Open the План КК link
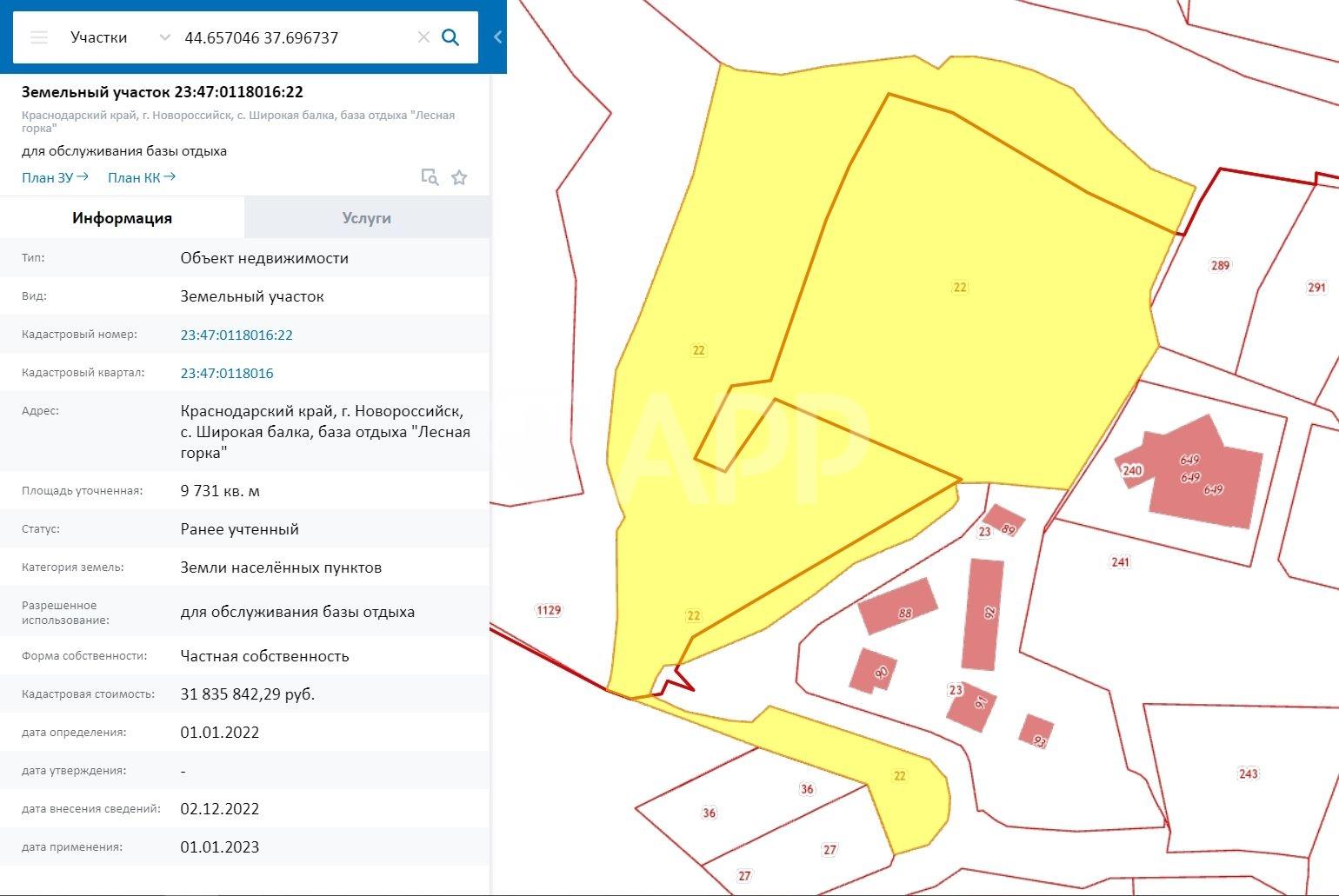The image size is (1339, 896). click(x=141, y=177)
